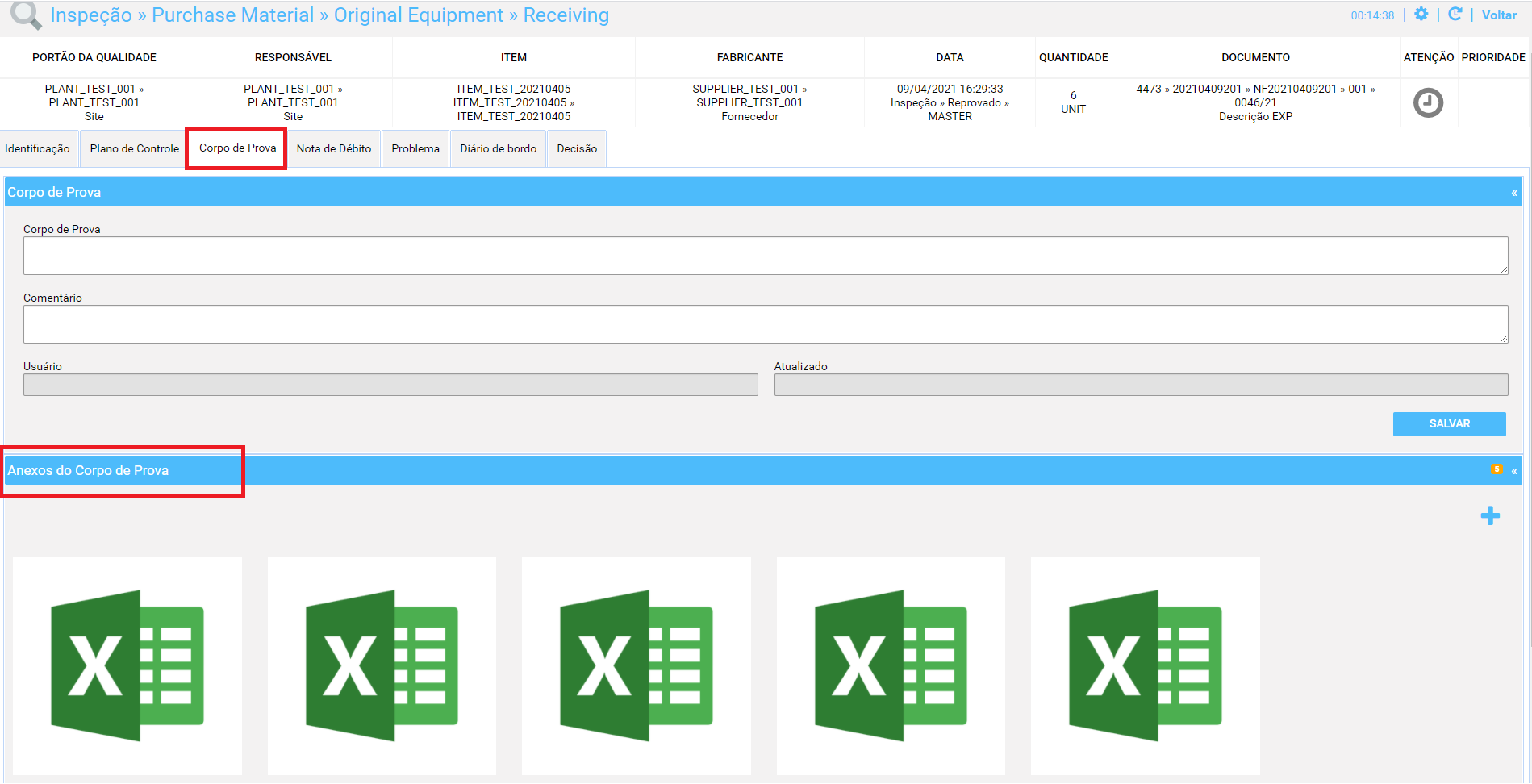This screenshot has width=1532, height=784.
Task: Click the quantity cell 6 UNIT
Action: pos(1073,102)
